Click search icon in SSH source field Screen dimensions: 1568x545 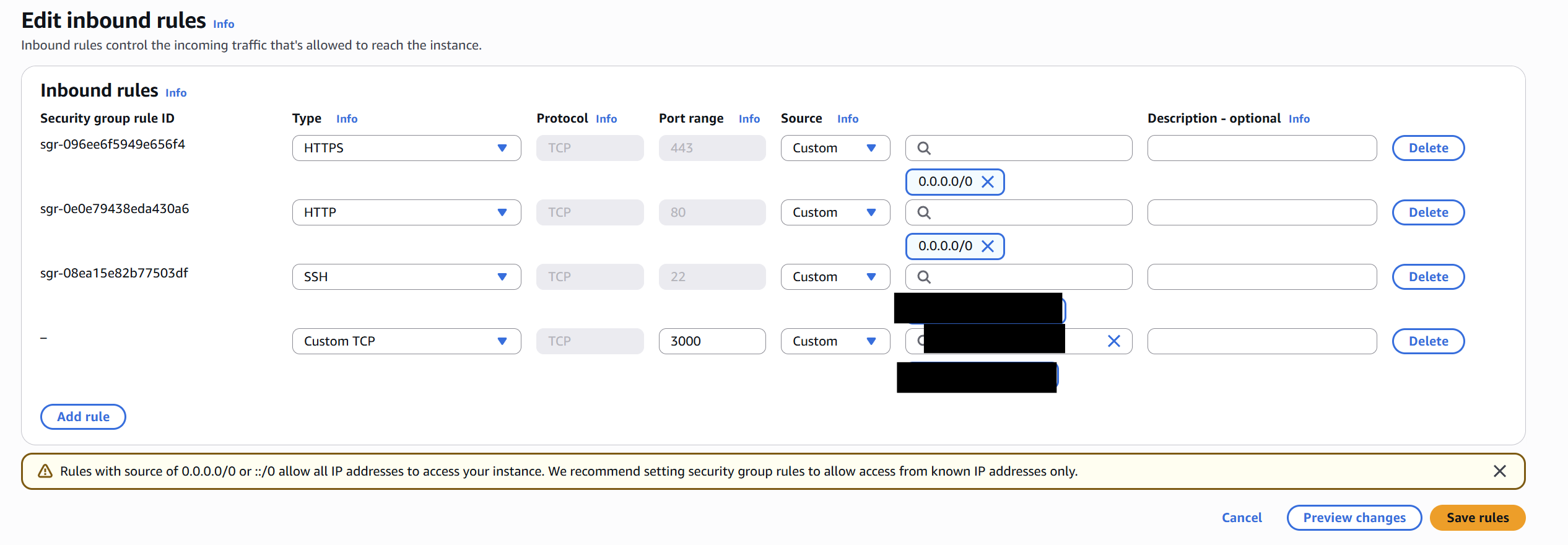click(923, 277)
